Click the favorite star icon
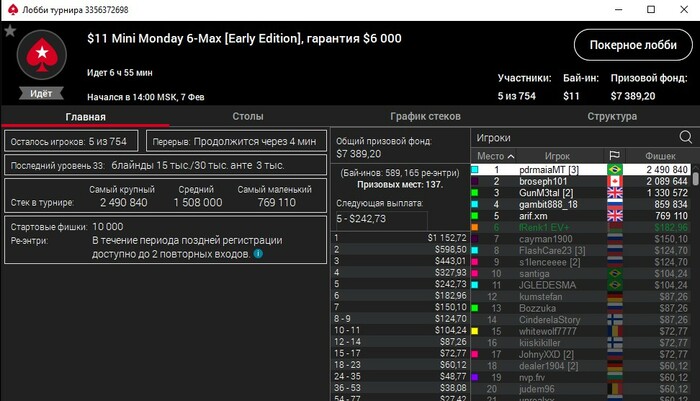This screenshot has height=401, width=700. tap(10, 30)
